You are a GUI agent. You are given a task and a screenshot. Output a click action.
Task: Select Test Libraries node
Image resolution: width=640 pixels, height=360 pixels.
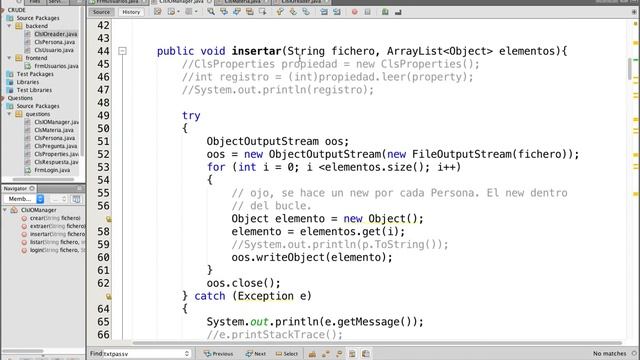[34, 90]
